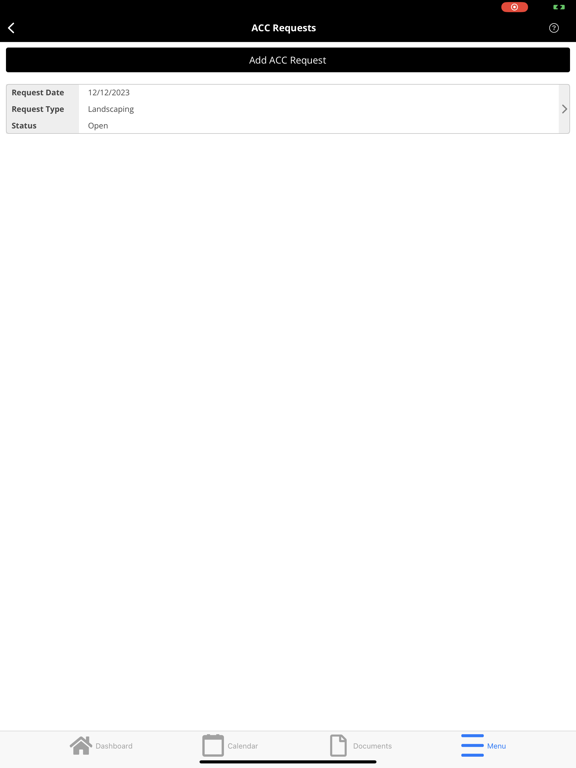Switch to the Calendar tab label
Screen dimensions: 576x768
point(242,746)
